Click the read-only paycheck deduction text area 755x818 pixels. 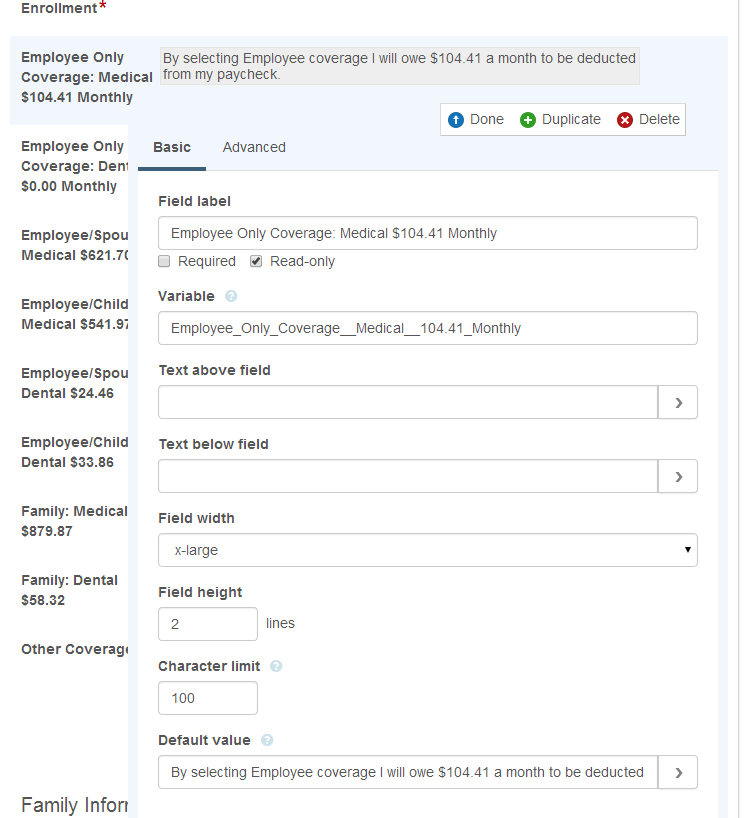click(399, 66)
